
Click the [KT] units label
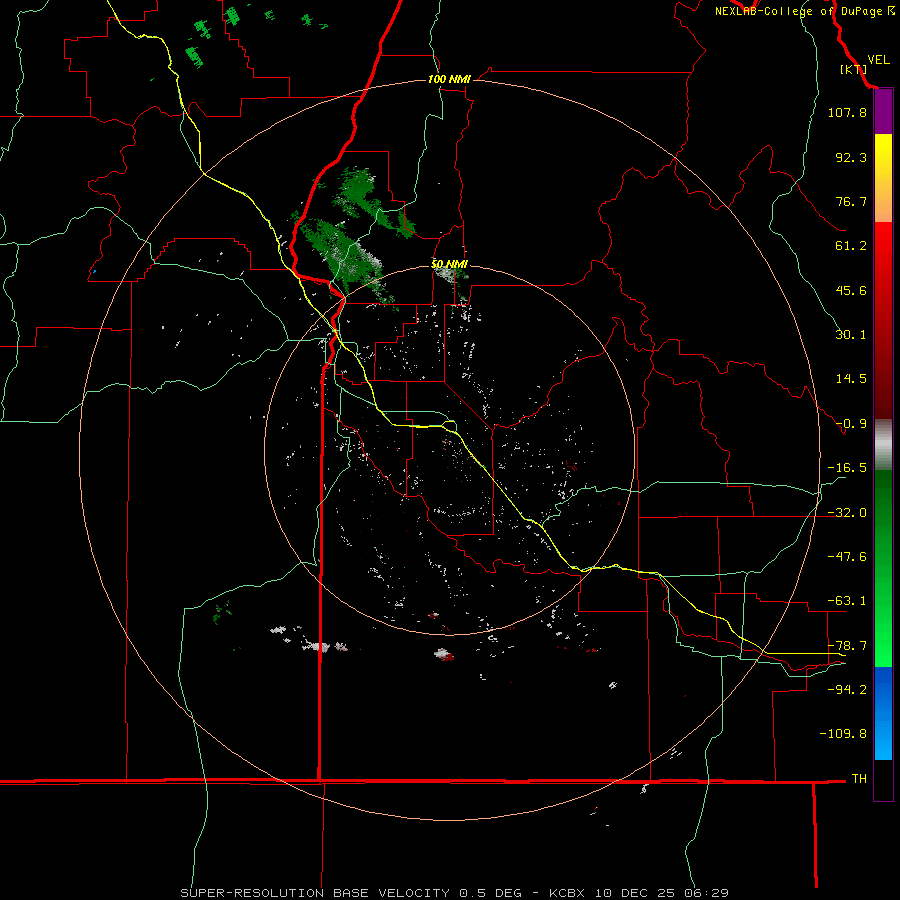(853, 69)
